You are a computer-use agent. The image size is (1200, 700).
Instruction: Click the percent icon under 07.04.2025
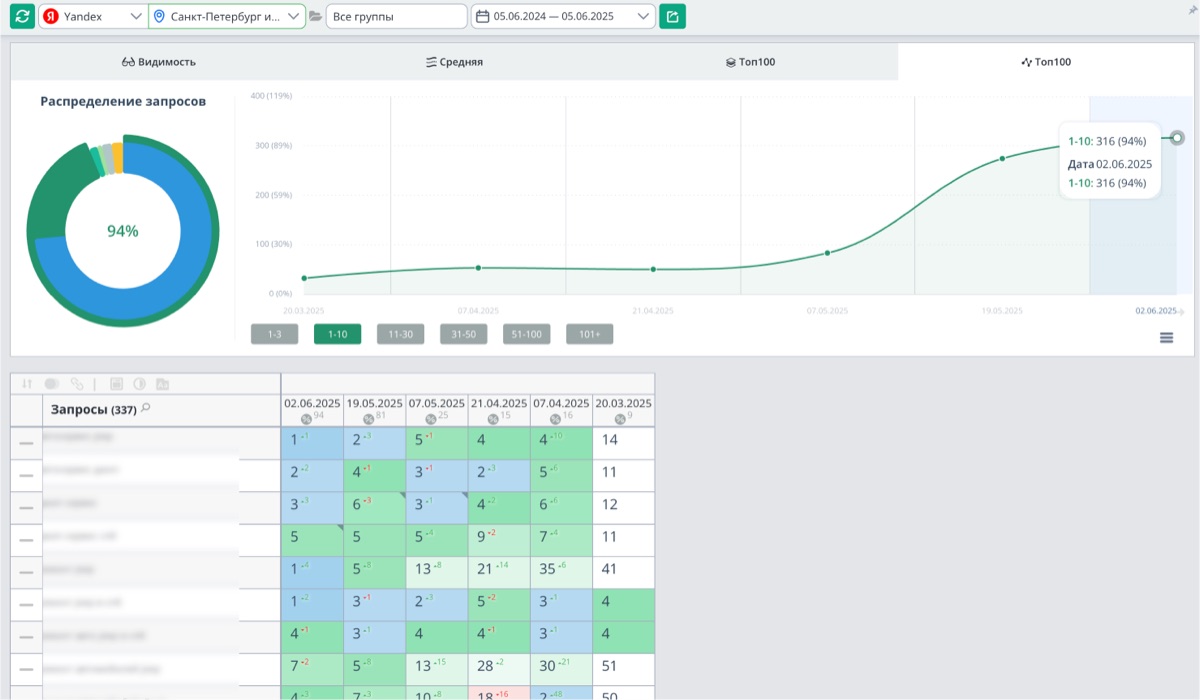coord(554,419)
